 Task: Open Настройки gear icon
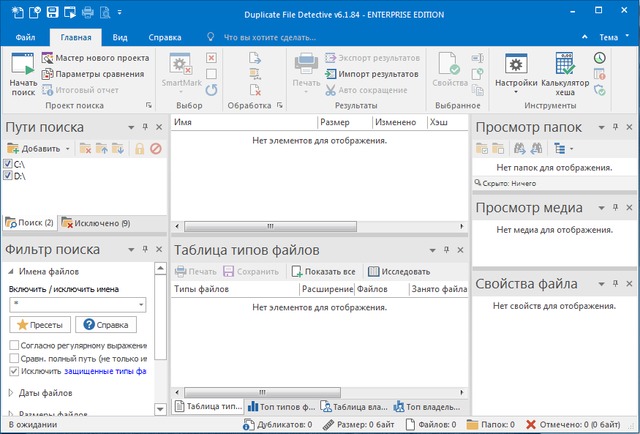point(516,63)
